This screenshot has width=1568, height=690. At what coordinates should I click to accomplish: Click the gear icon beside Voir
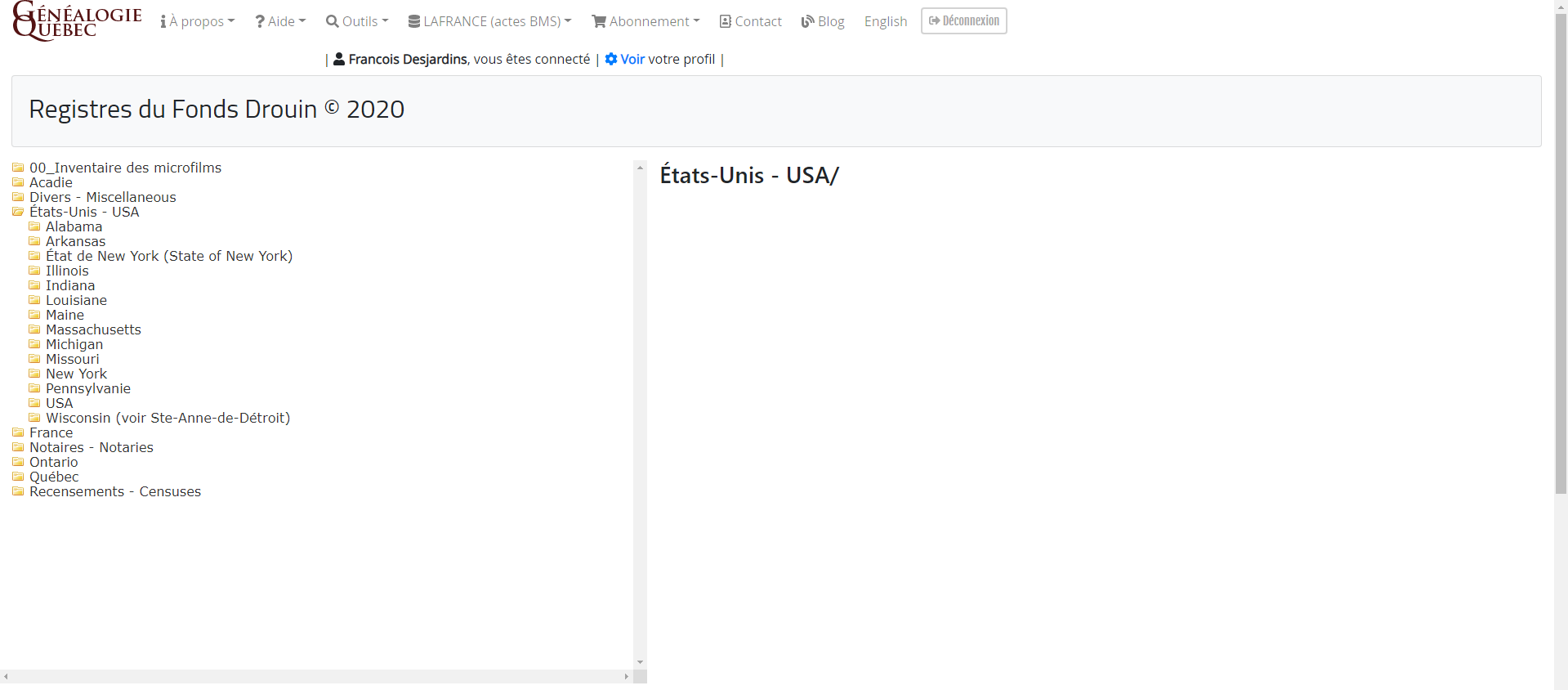tap(611, 59)
